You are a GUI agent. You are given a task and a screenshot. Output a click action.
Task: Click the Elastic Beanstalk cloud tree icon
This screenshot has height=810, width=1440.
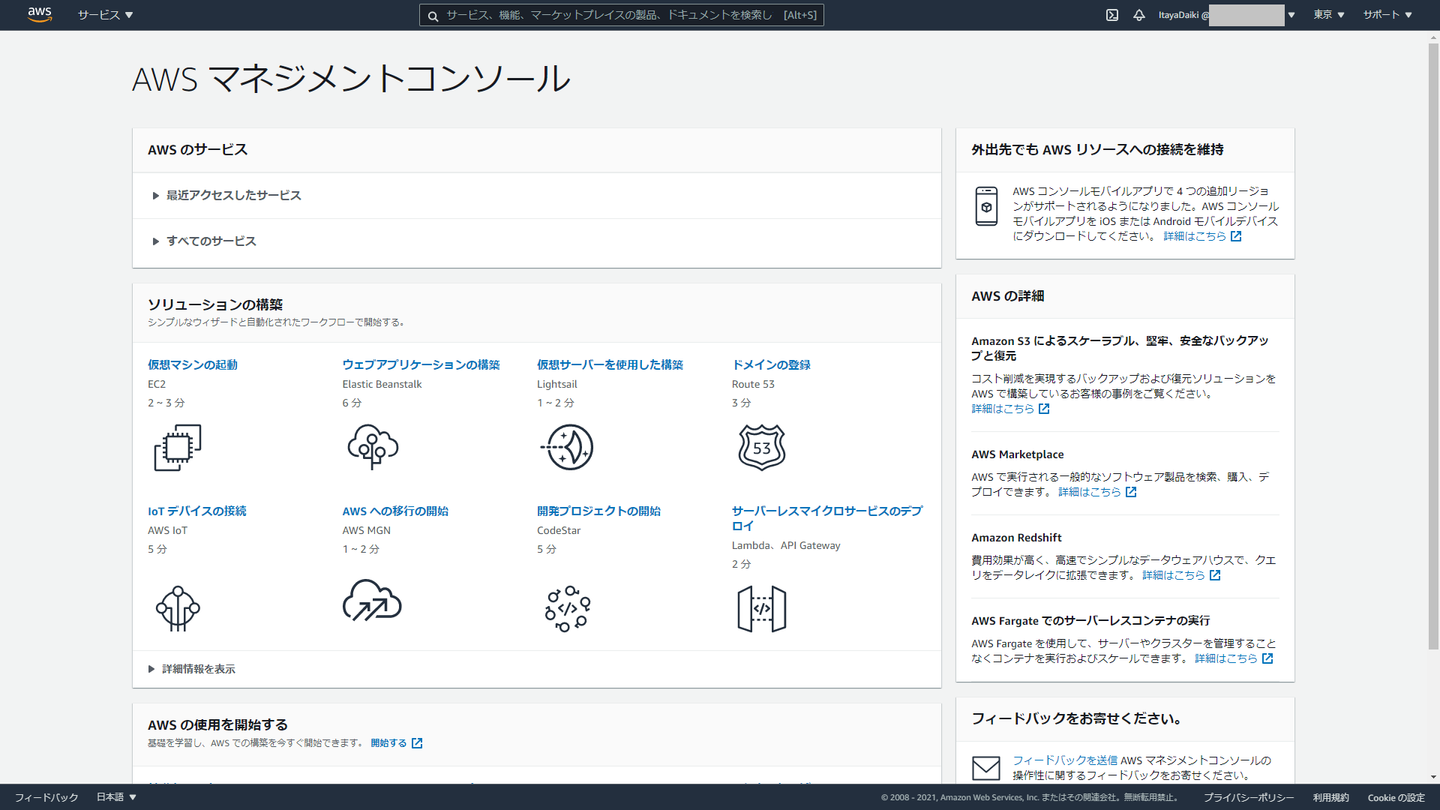pyautogui.click(x=372, y=447)
